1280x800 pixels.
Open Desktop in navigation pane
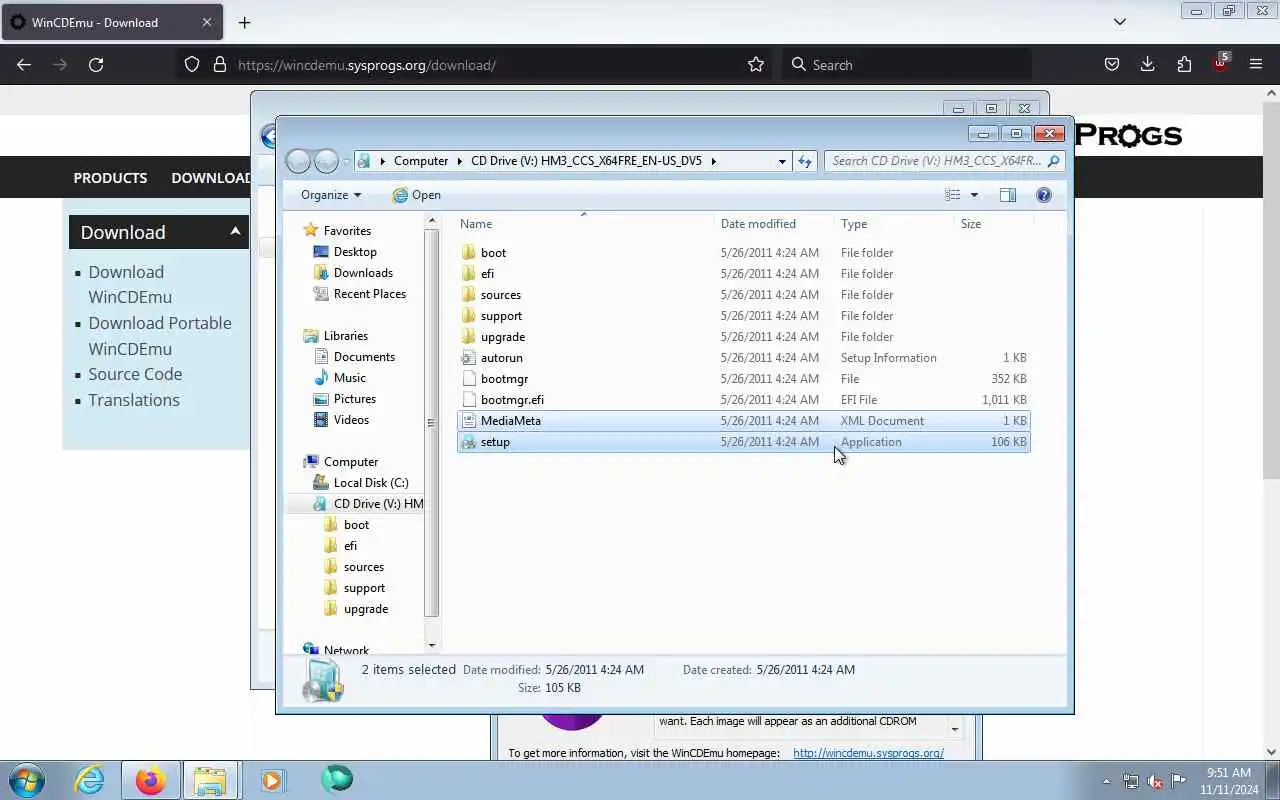click(355, 252)
